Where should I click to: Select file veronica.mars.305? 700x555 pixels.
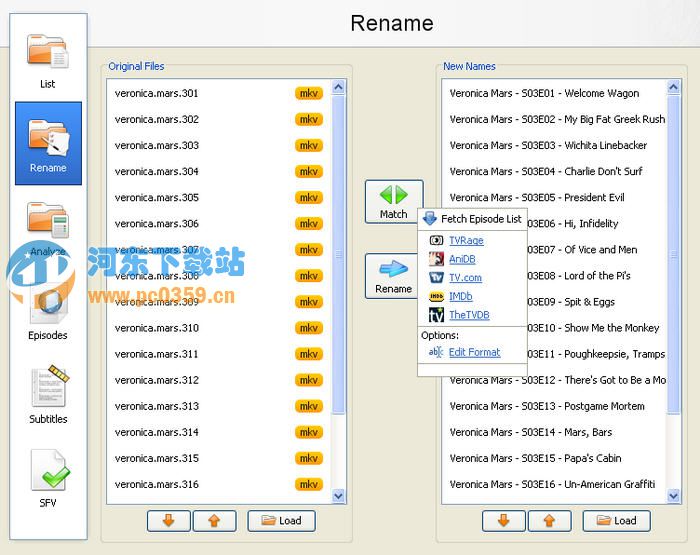[x=219, y=198]
